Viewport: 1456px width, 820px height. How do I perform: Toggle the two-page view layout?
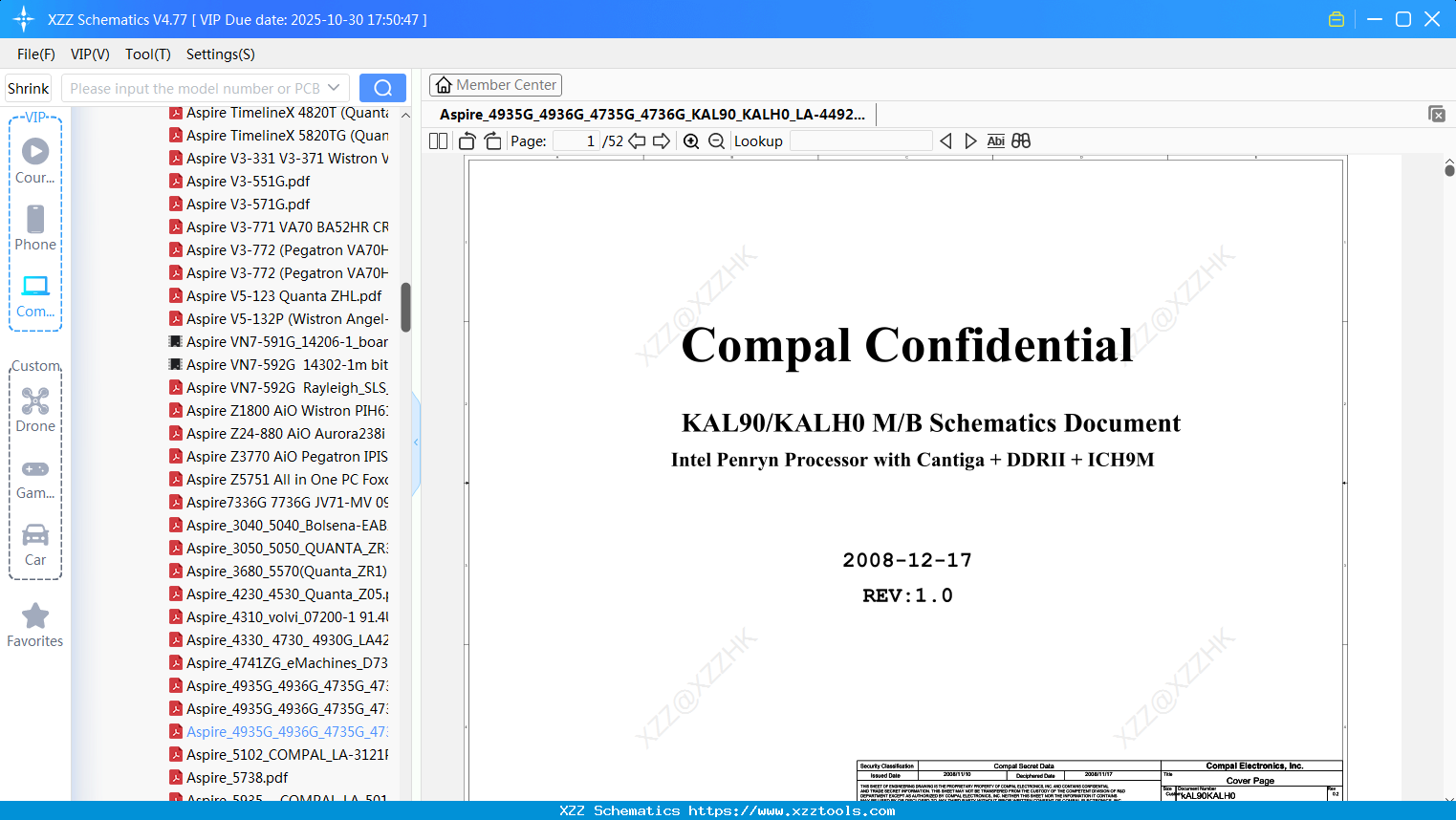[439, 141]
